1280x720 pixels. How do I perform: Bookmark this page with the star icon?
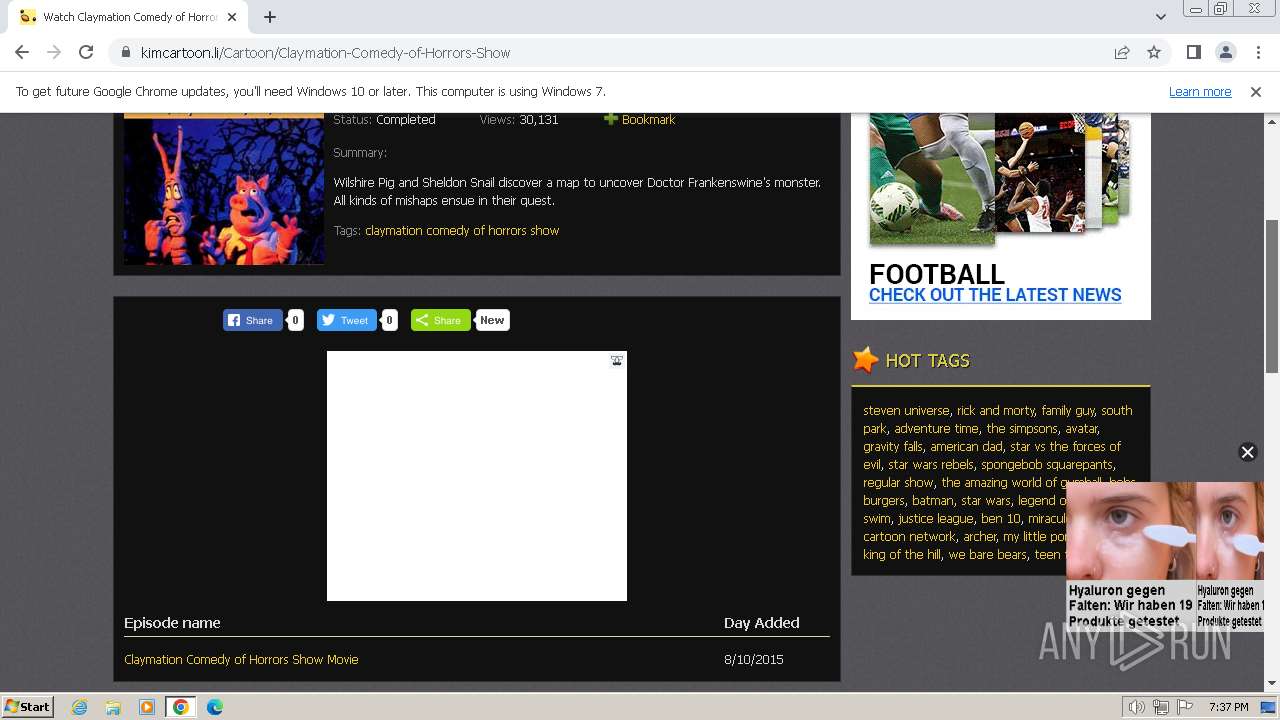[x=1154, y=52]
